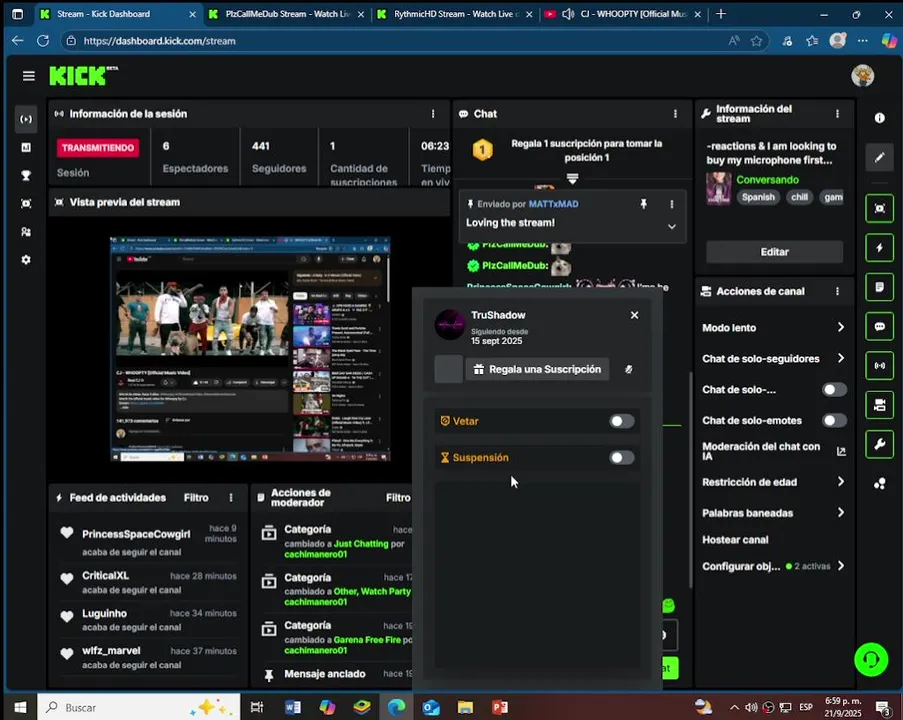The image size is (903, 720).
Task: Toggle the lightning activity feed widget icon
Action: tap(879, 248)
